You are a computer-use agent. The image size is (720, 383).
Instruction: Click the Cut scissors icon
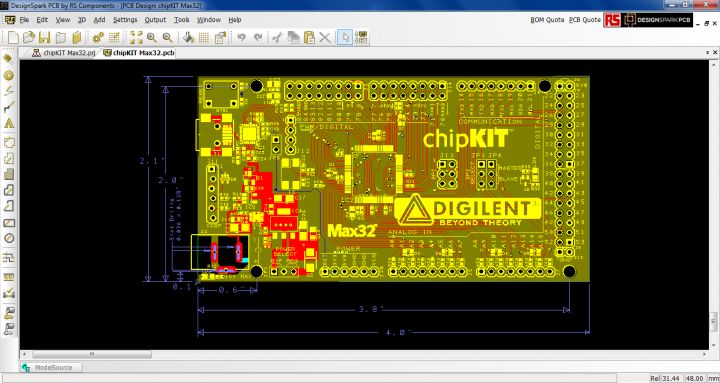276,37
